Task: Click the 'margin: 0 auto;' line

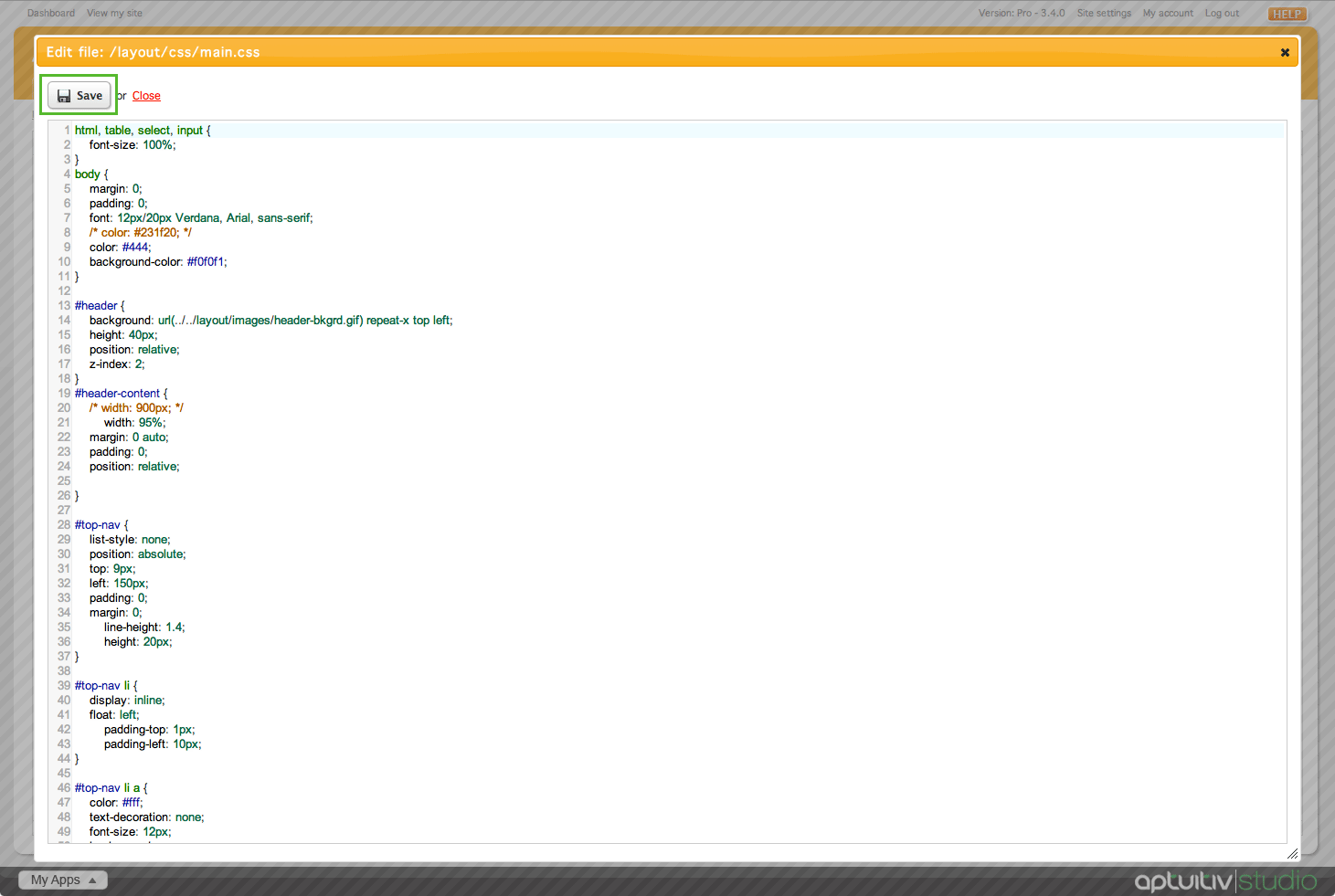Action: point(129,437)
